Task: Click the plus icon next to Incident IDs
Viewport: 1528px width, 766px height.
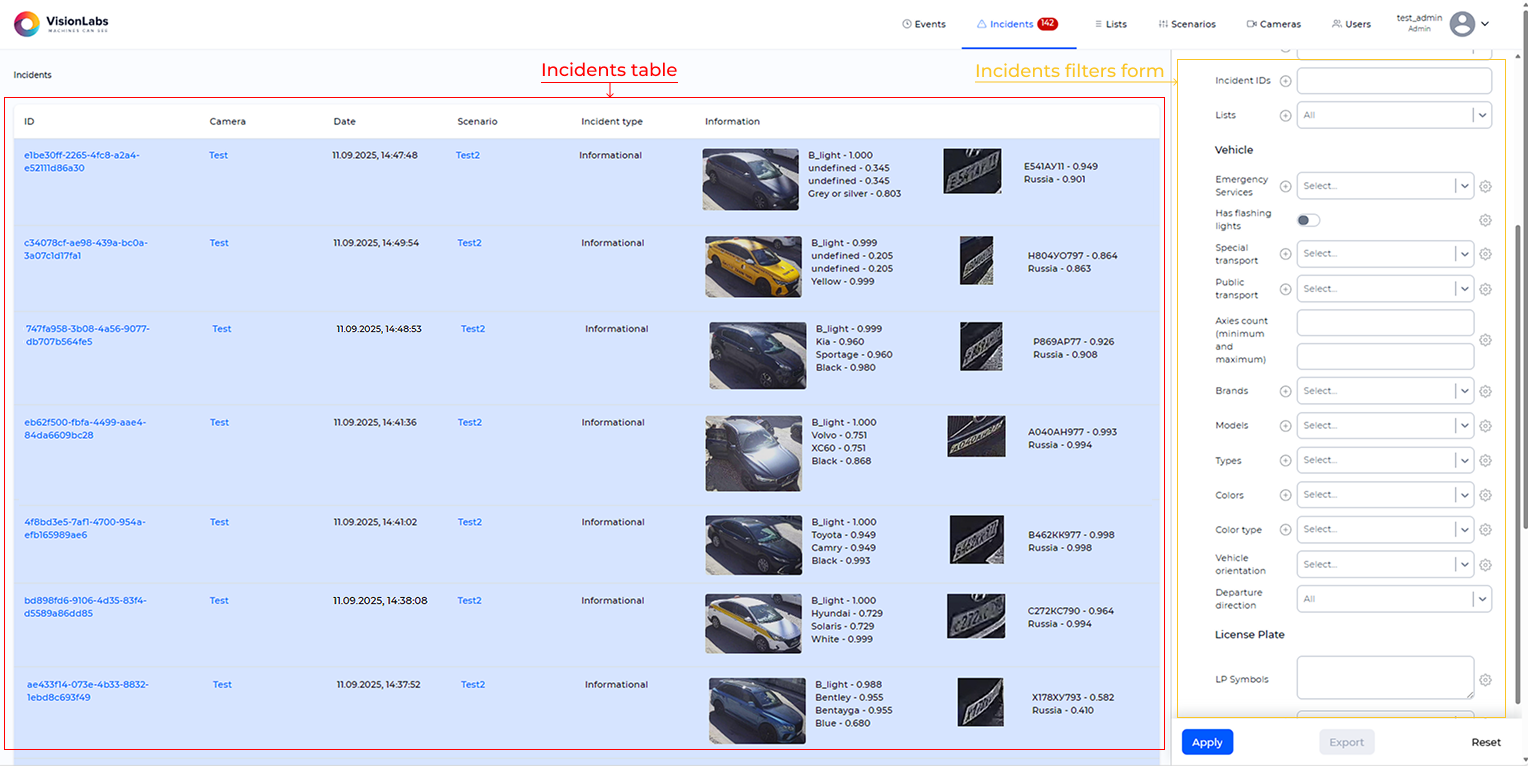Action: pos(1285,81)
